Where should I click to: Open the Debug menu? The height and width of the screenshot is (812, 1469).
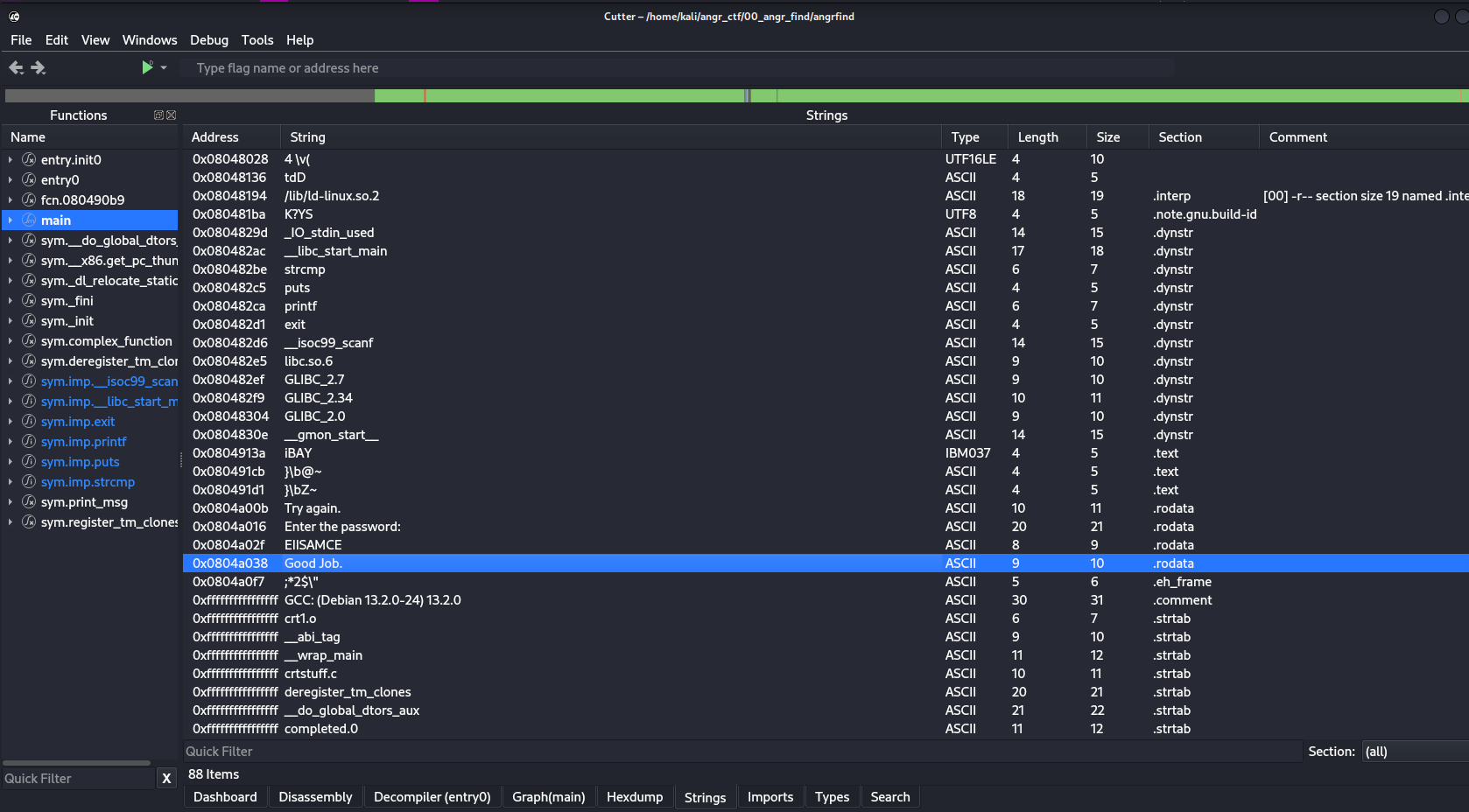pos(208,40)
